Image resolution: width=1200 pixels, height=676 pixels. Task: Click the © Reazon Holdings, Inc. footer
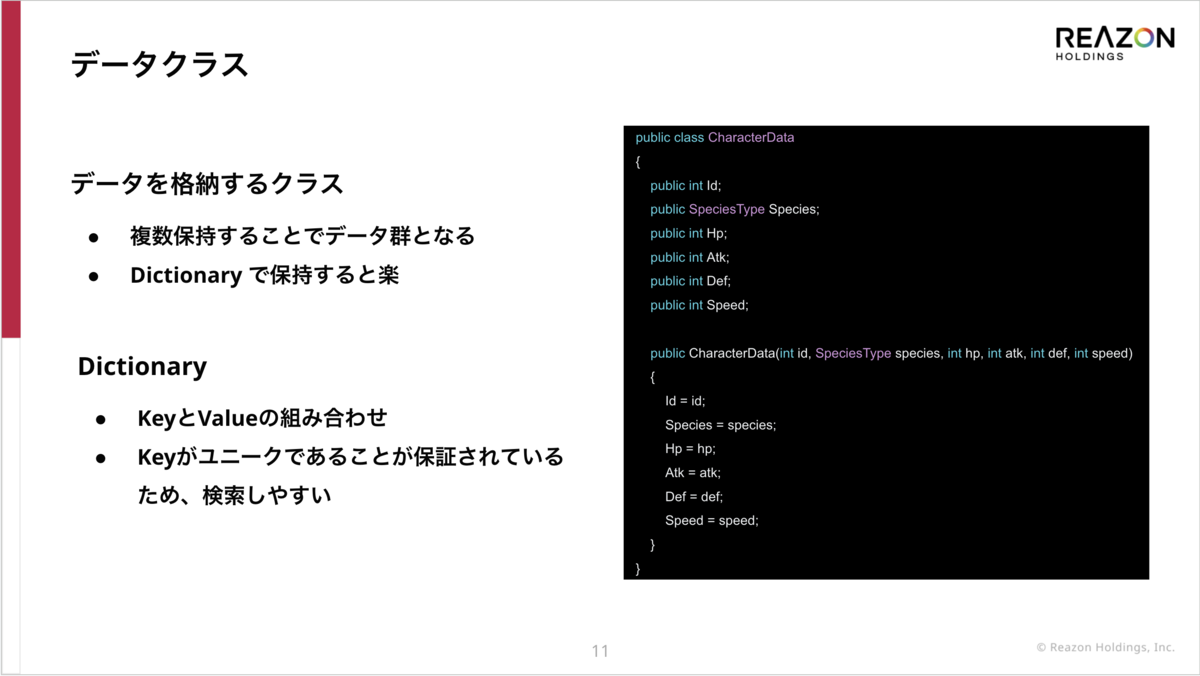1105,648
